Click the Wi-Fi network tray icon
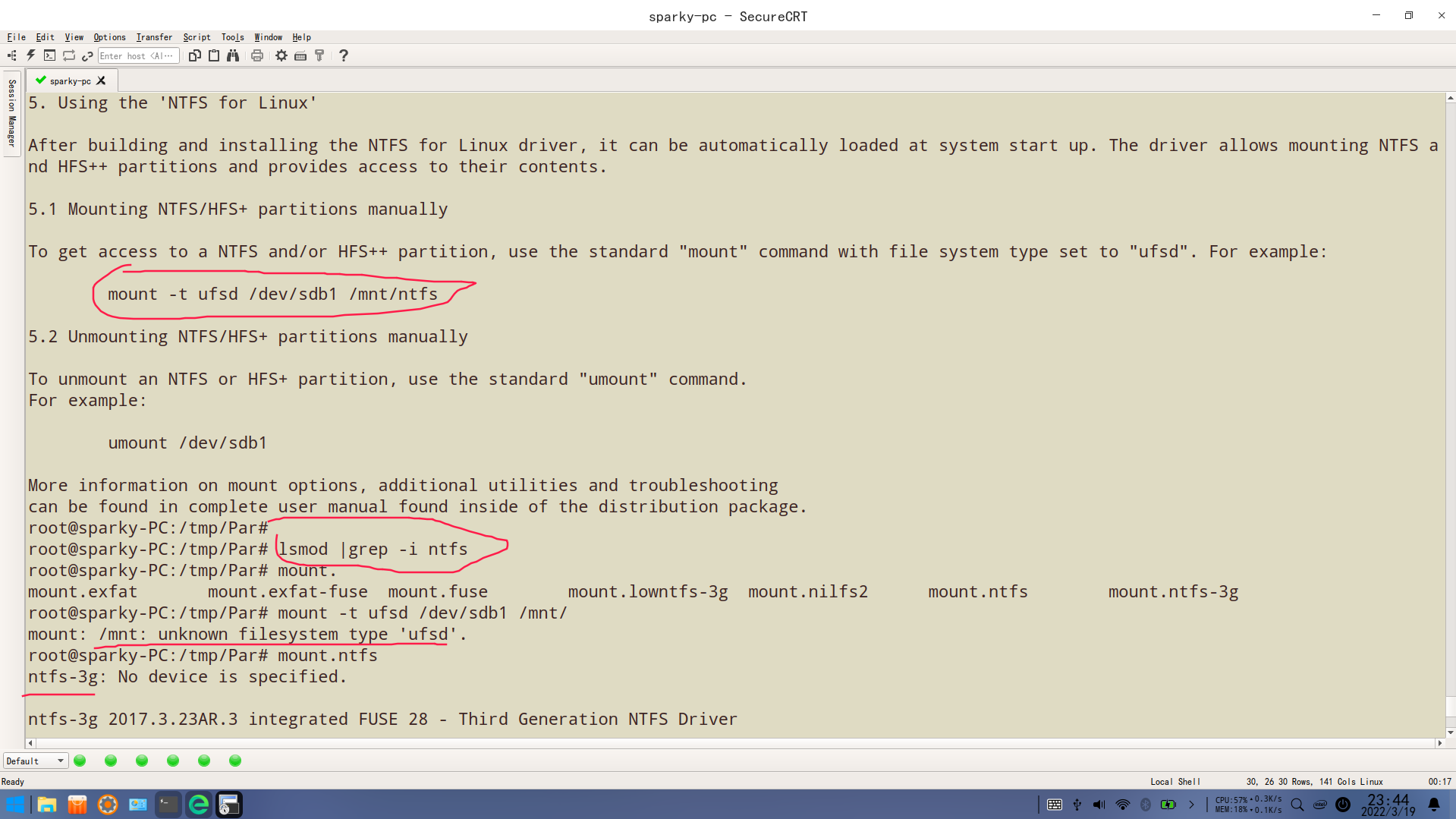1456x819 pixels. (1123, 805)
